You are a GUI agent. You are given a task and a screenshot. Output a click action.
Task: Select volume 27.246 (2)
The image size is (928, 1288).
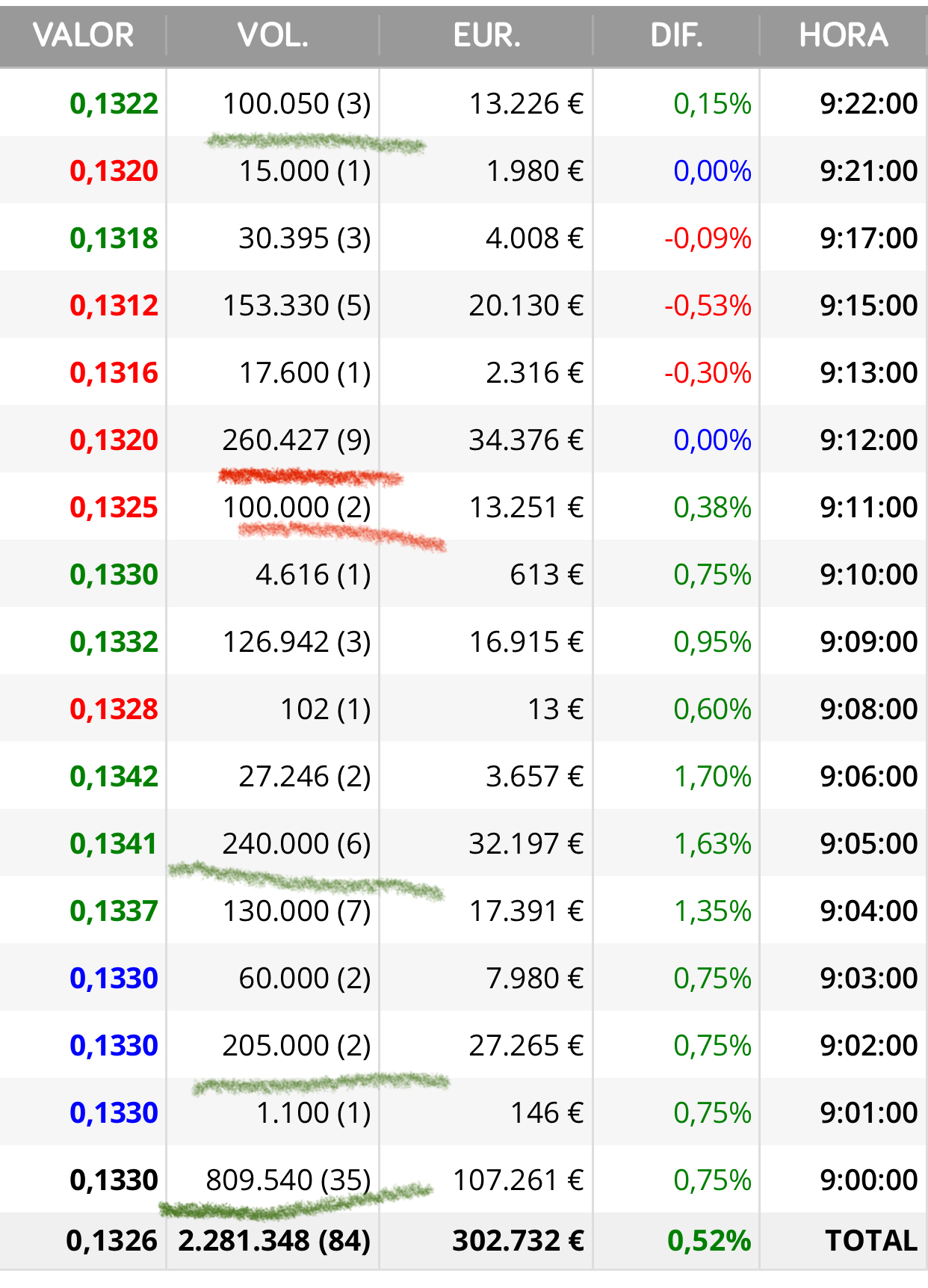305,777
